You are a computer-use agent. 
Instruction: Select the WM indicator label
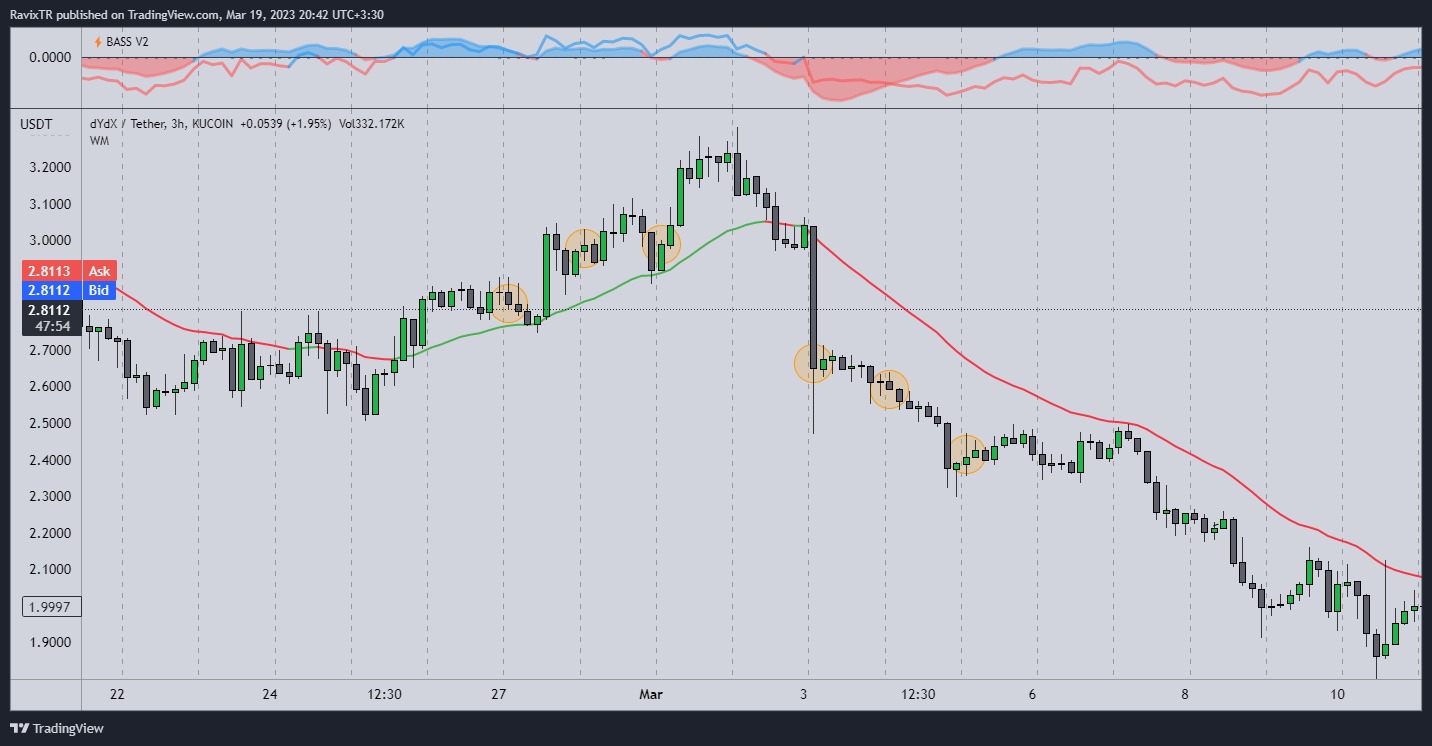[x=99, y=141]
